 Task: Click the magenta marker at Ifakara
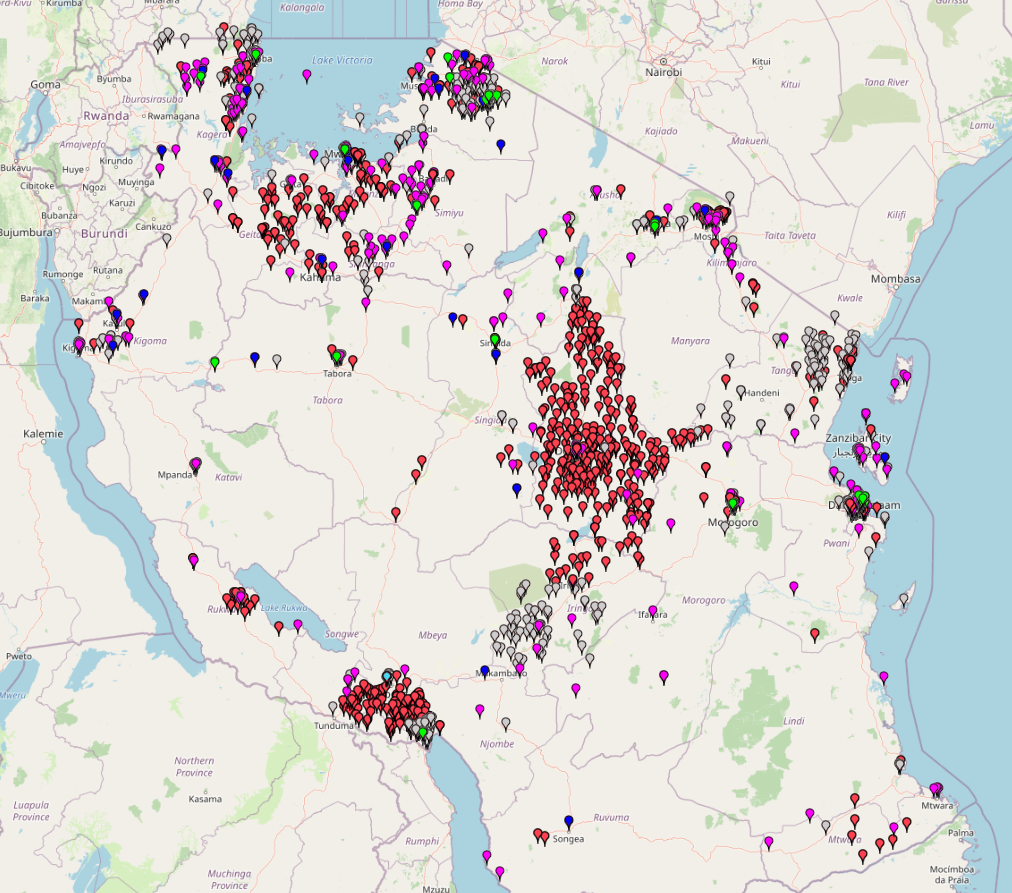coord(653,610)
